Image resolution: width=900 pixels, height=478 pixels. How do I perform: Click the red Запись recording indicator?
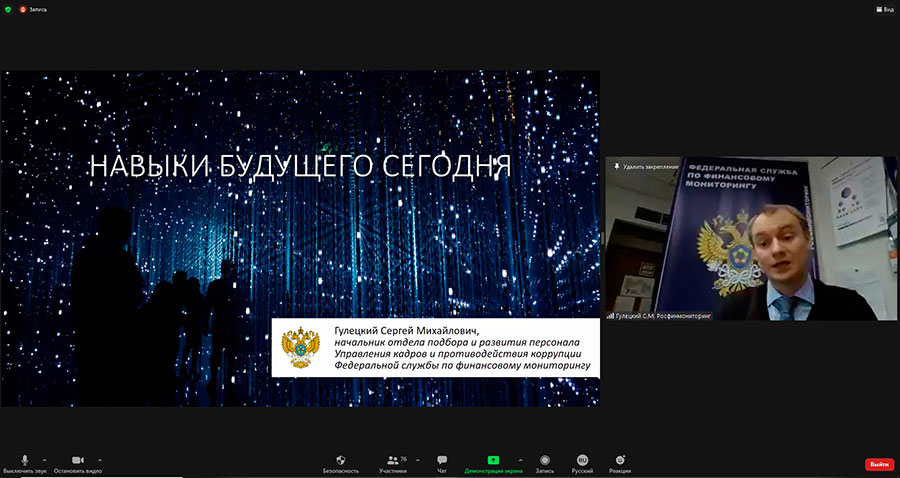pyautogui.click(x=33, y=9)
